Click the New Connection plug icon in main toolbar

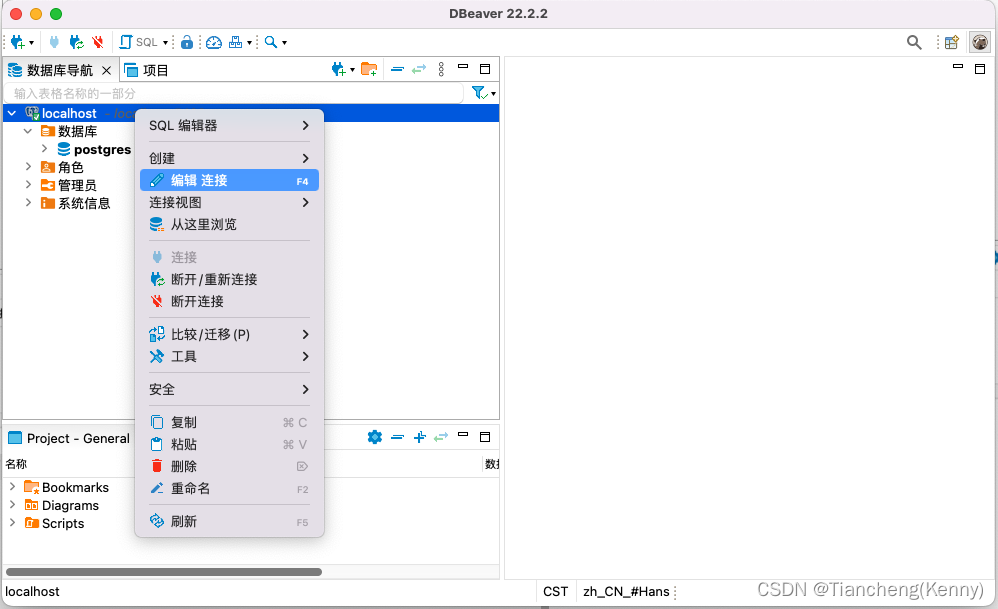click(x=17, y=42)
